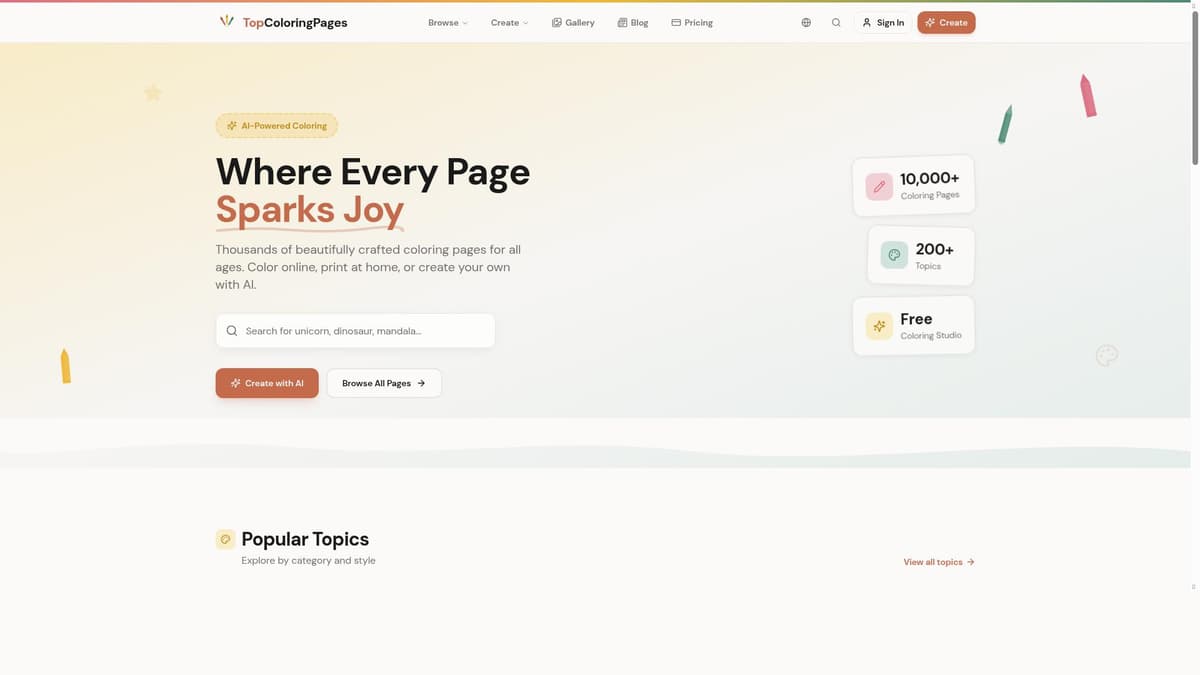
Task: Click the pencil icon on 10,000+ card
Action: pyautogui.click(x=879, y=187)
